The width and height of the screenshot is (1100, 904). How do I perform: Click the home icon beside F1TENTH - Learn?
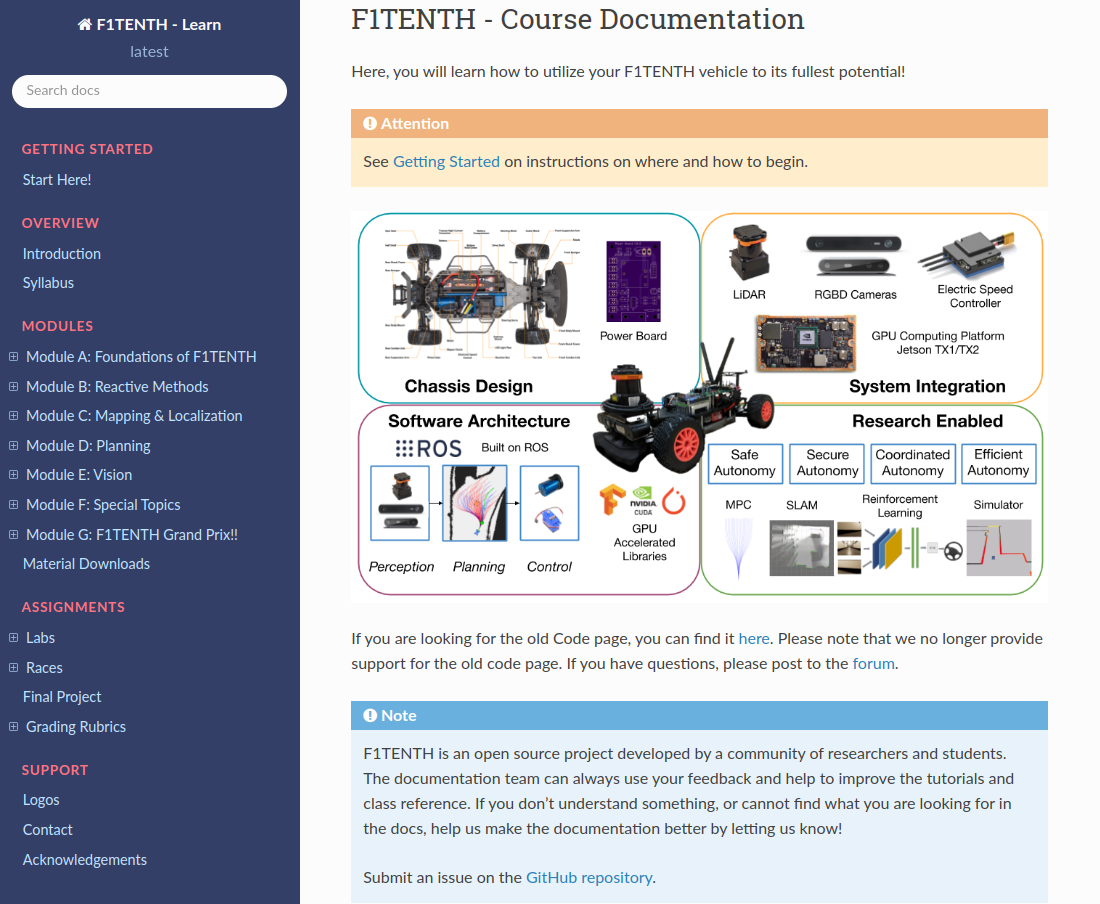84,25
